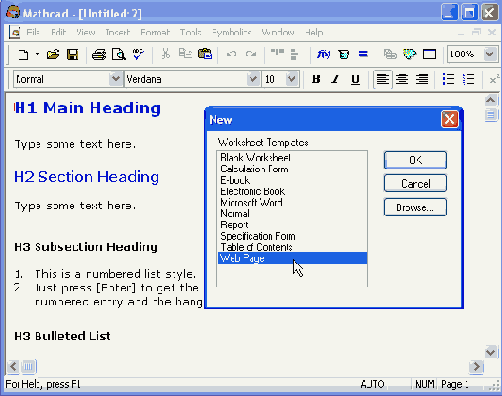Align regions down with toolbar icon

tap(294, 54)
